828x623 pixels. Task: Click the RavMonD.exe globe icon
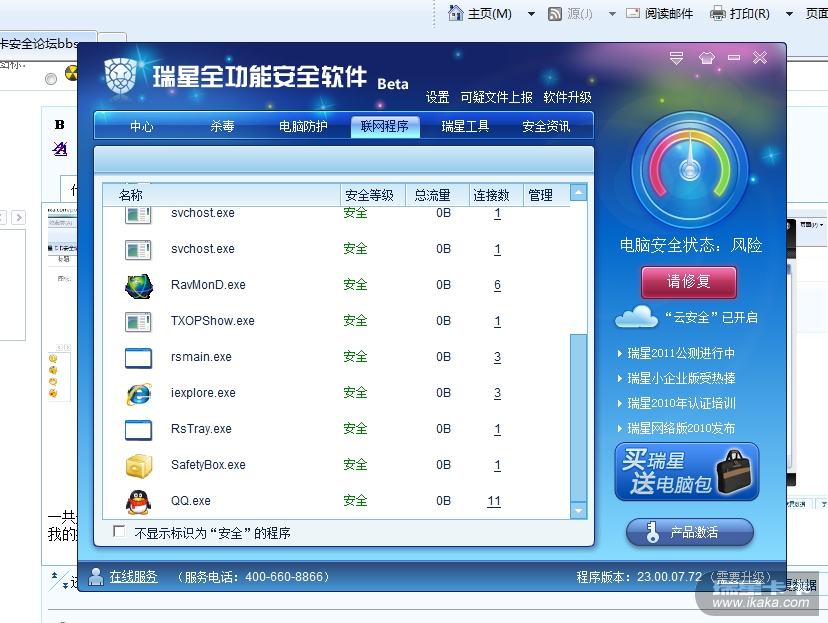(x=139, y=286)
